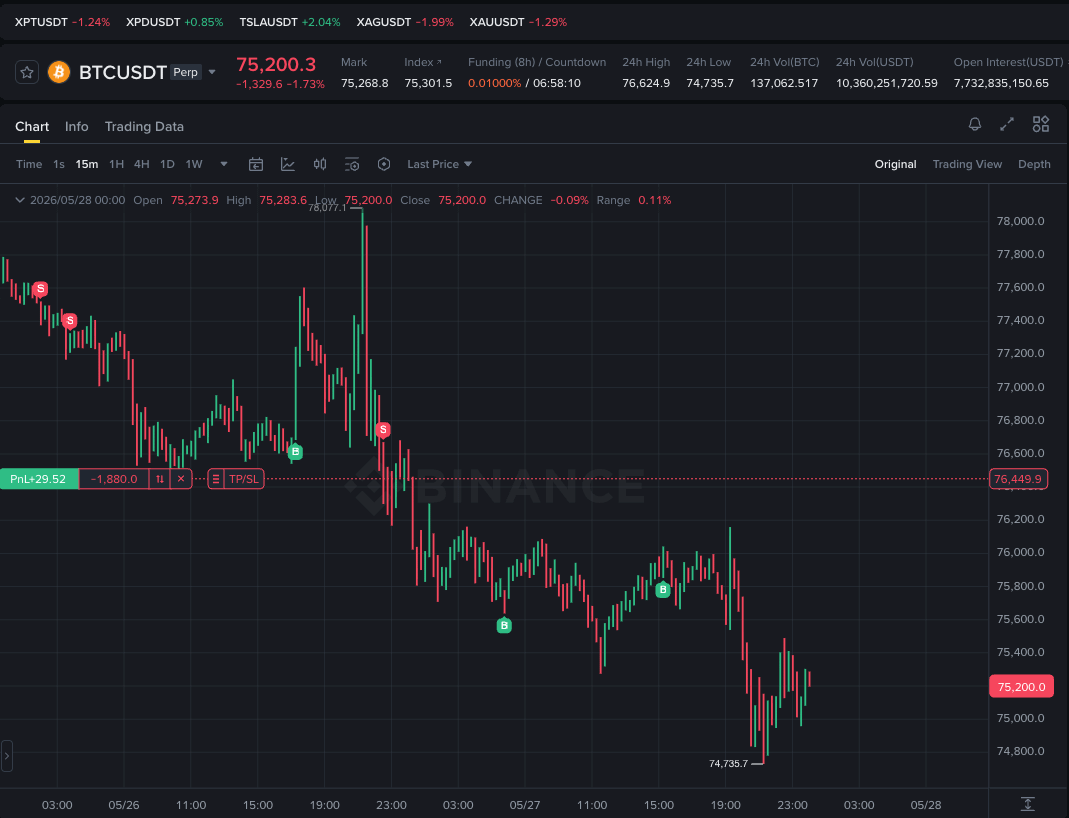Open XPDUSDT ticker in top bar
This screenshot has width=1069, height=818.
coord(175,22)
